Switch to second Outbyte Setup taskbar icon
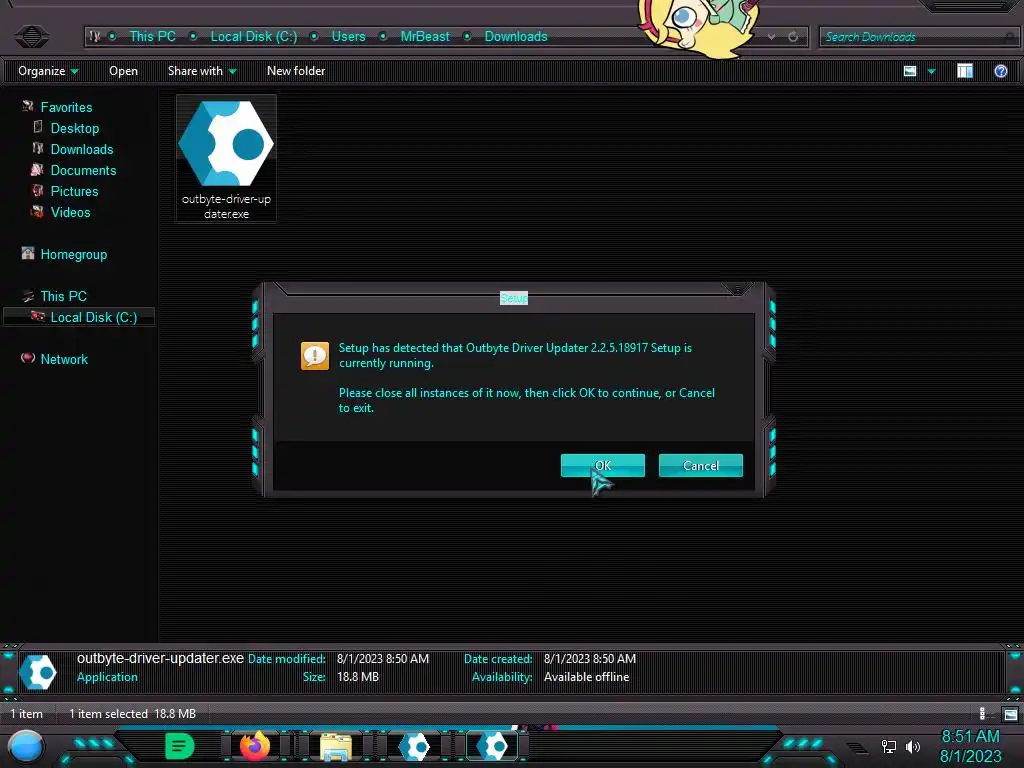This screenshot has height=768, width=1024. tap(493, 746)
